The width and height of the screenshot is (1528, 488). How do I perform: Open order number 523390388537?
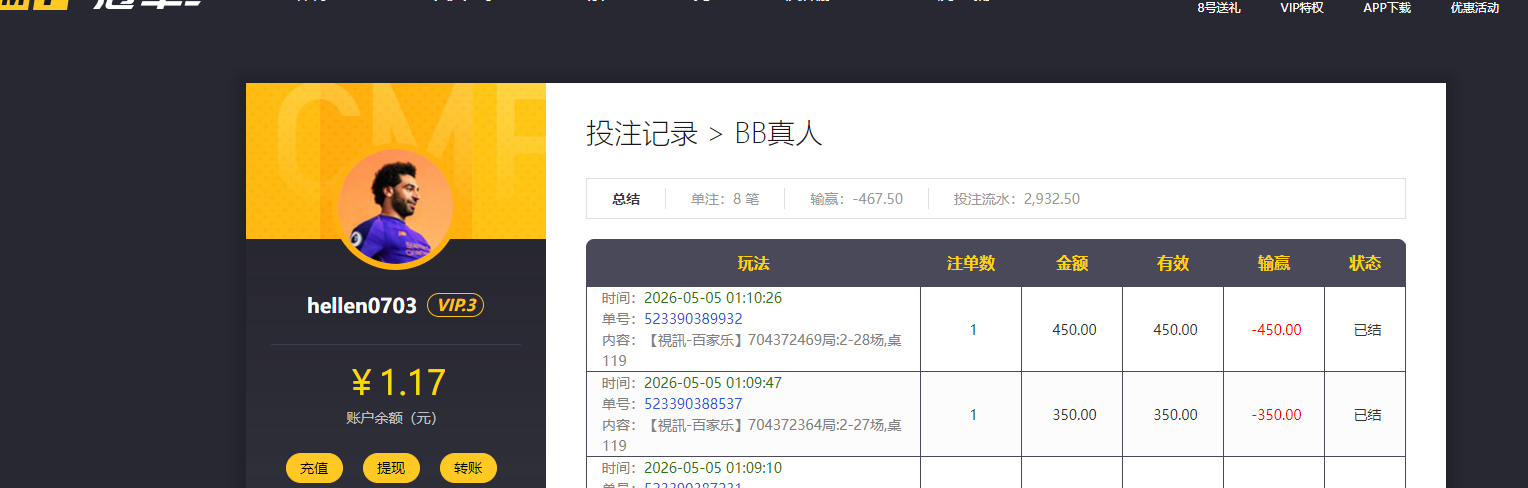pos(693,404)
